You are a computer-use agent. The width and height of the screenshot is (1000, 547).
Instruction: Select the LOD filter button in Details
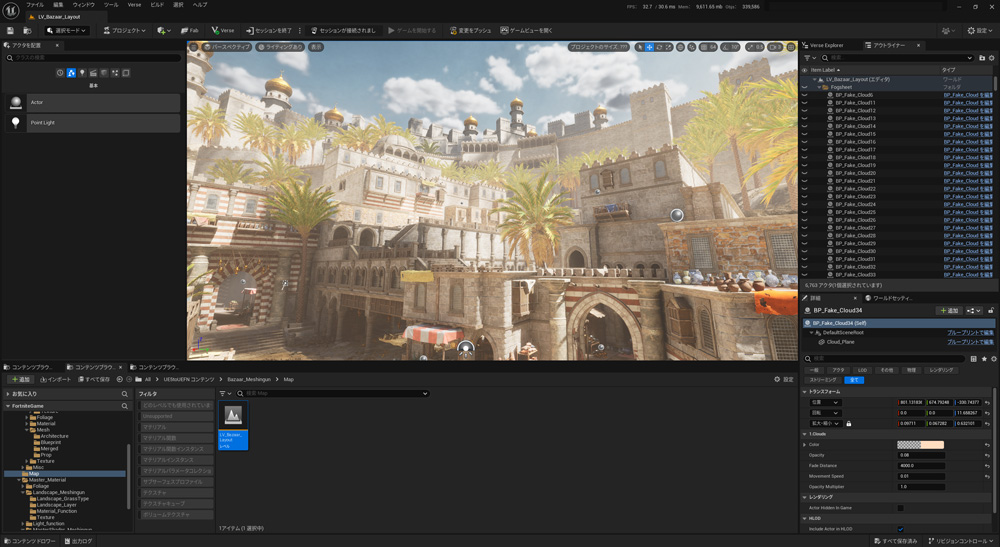pos(862,370)
